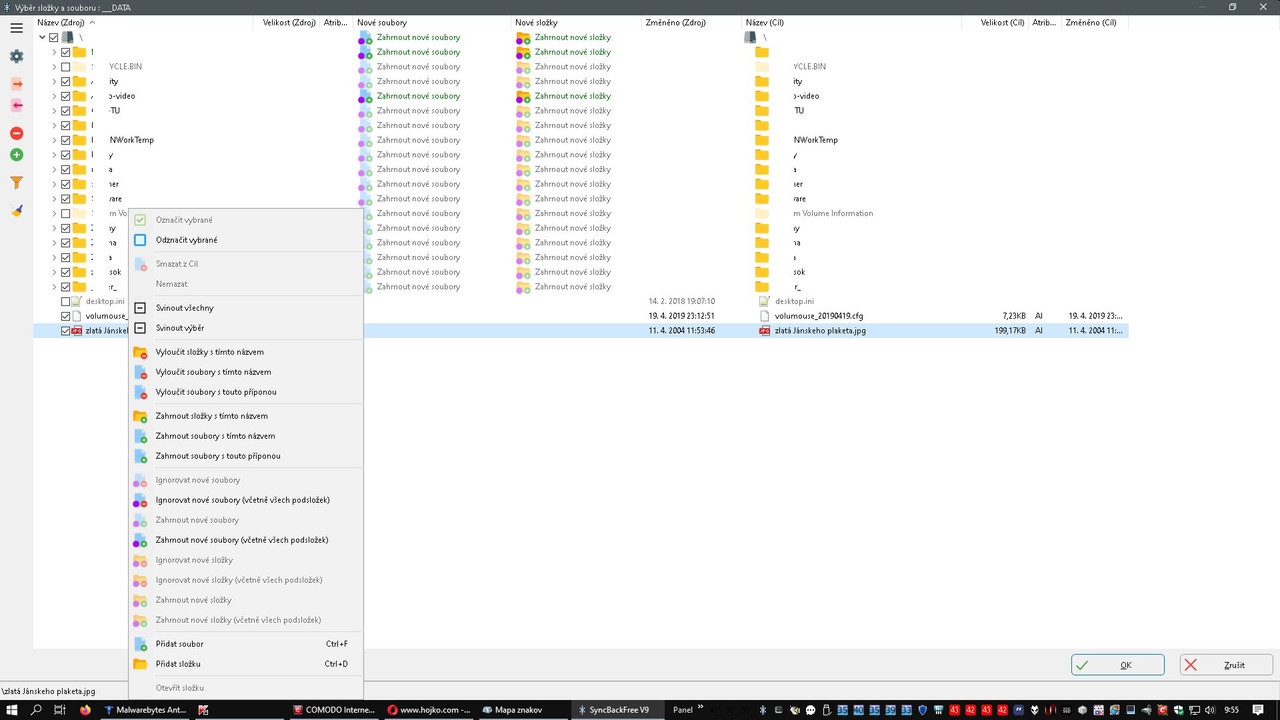The image size is (1280, 720).
Task: Click the JPG icon of destination zlatá Jánského plaketa.jpg
Action: pos(764,330)
